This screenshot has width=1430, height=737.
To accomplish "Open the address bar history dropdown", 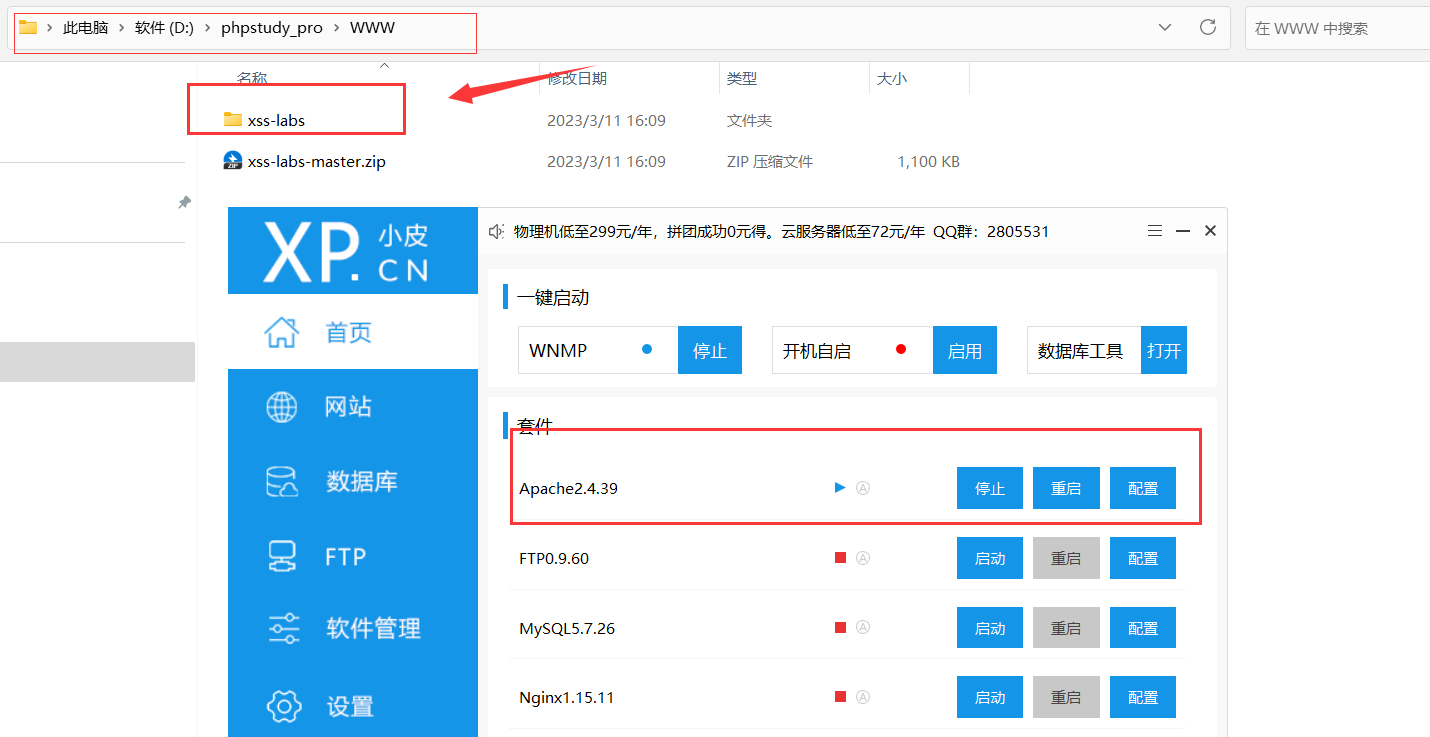I will click(1165, 28).
